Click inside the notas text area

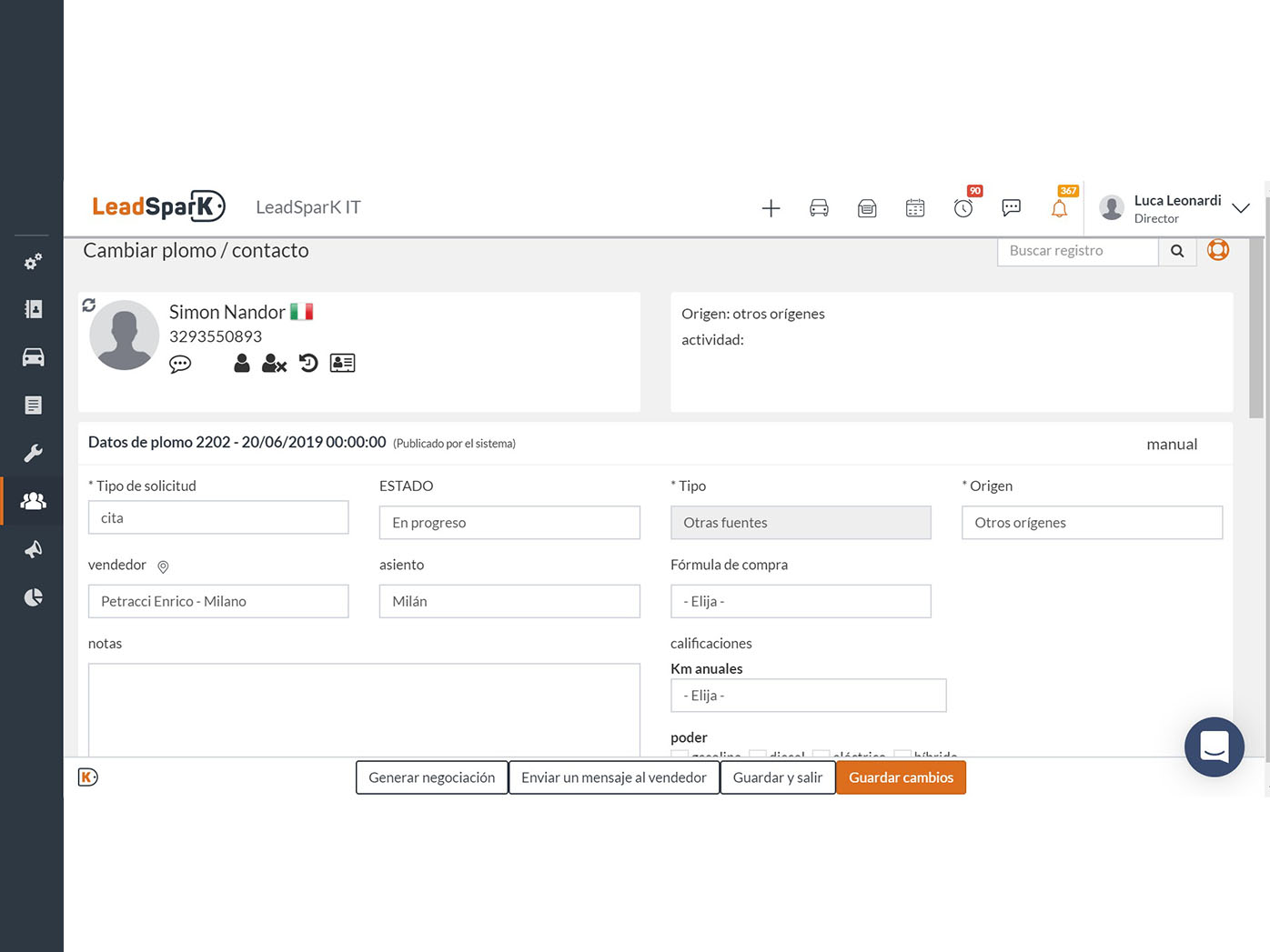click(x=364, y=709)
